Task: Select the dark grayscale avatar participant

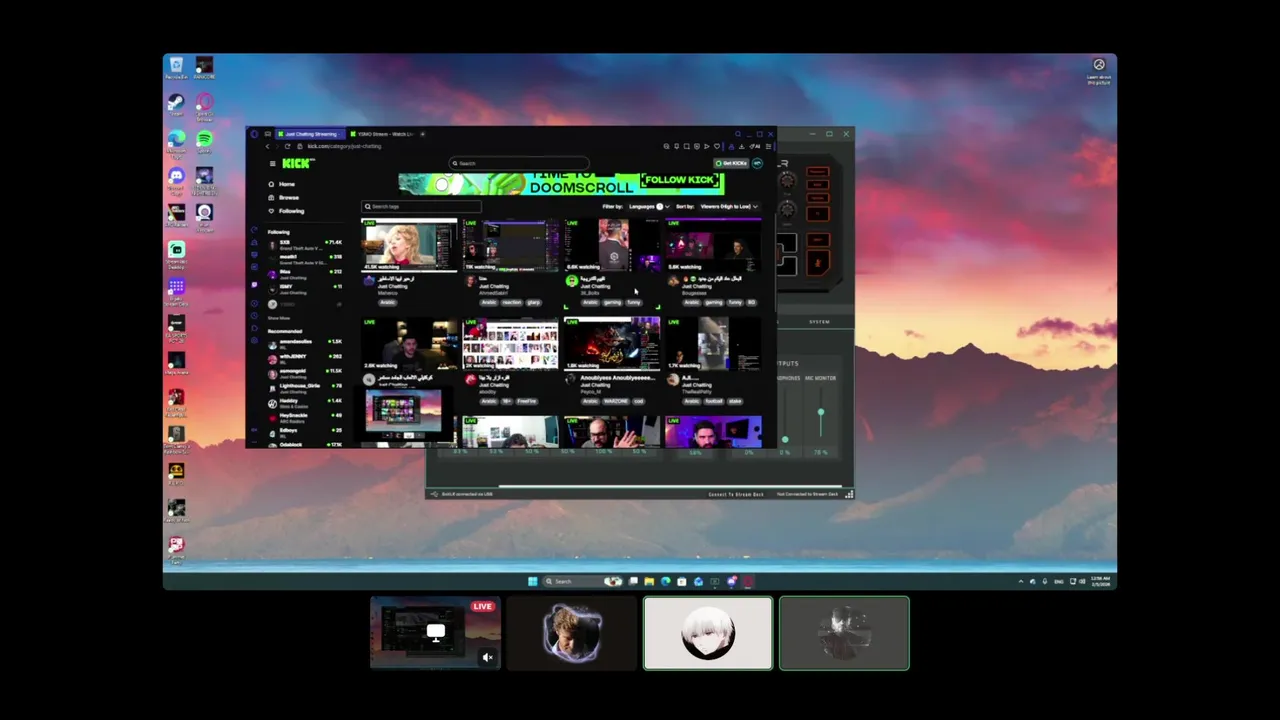Action: [844, 633]
